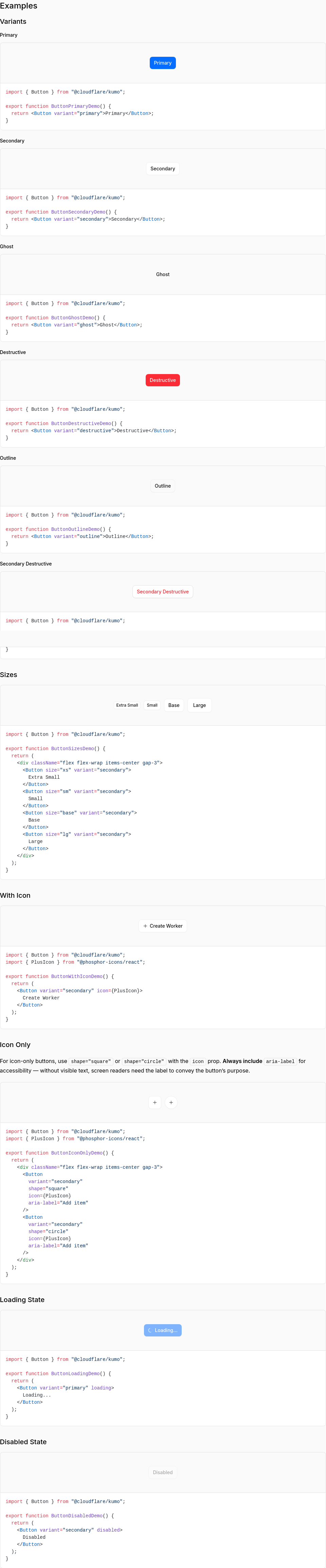Click the variant="primary" loading code line
This screenshot has width=326, height=1568.
[66, 1388]
